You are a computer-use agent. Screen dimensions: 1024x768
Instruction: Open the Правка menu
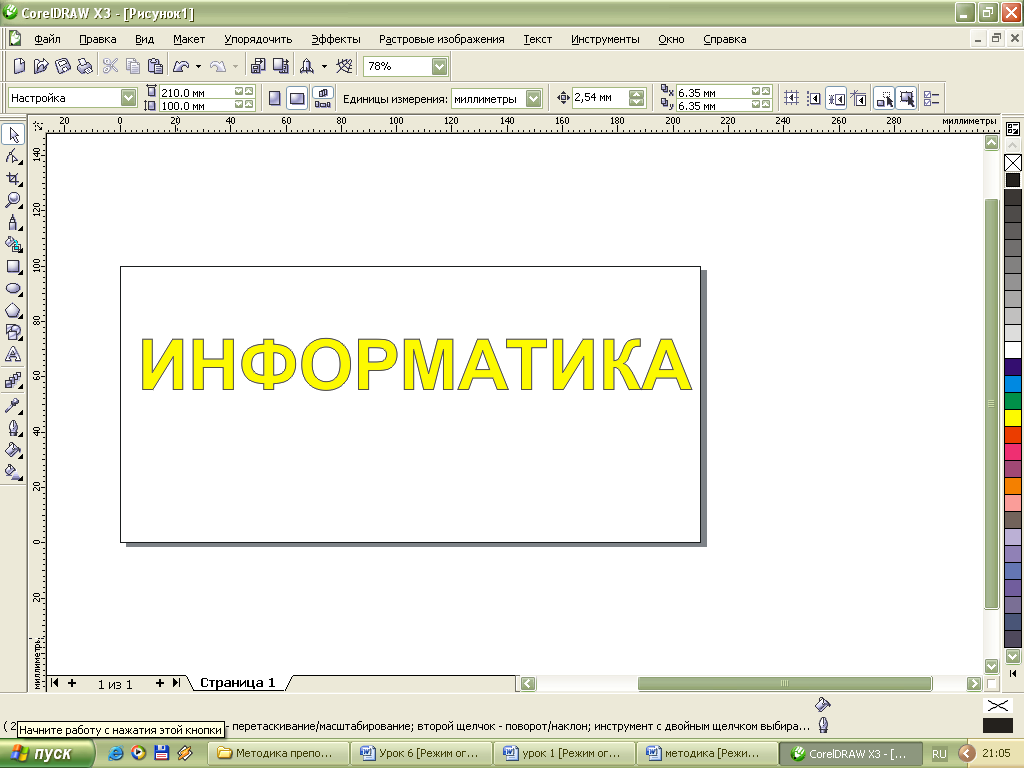pyautogui.click(x=98, y=39)
